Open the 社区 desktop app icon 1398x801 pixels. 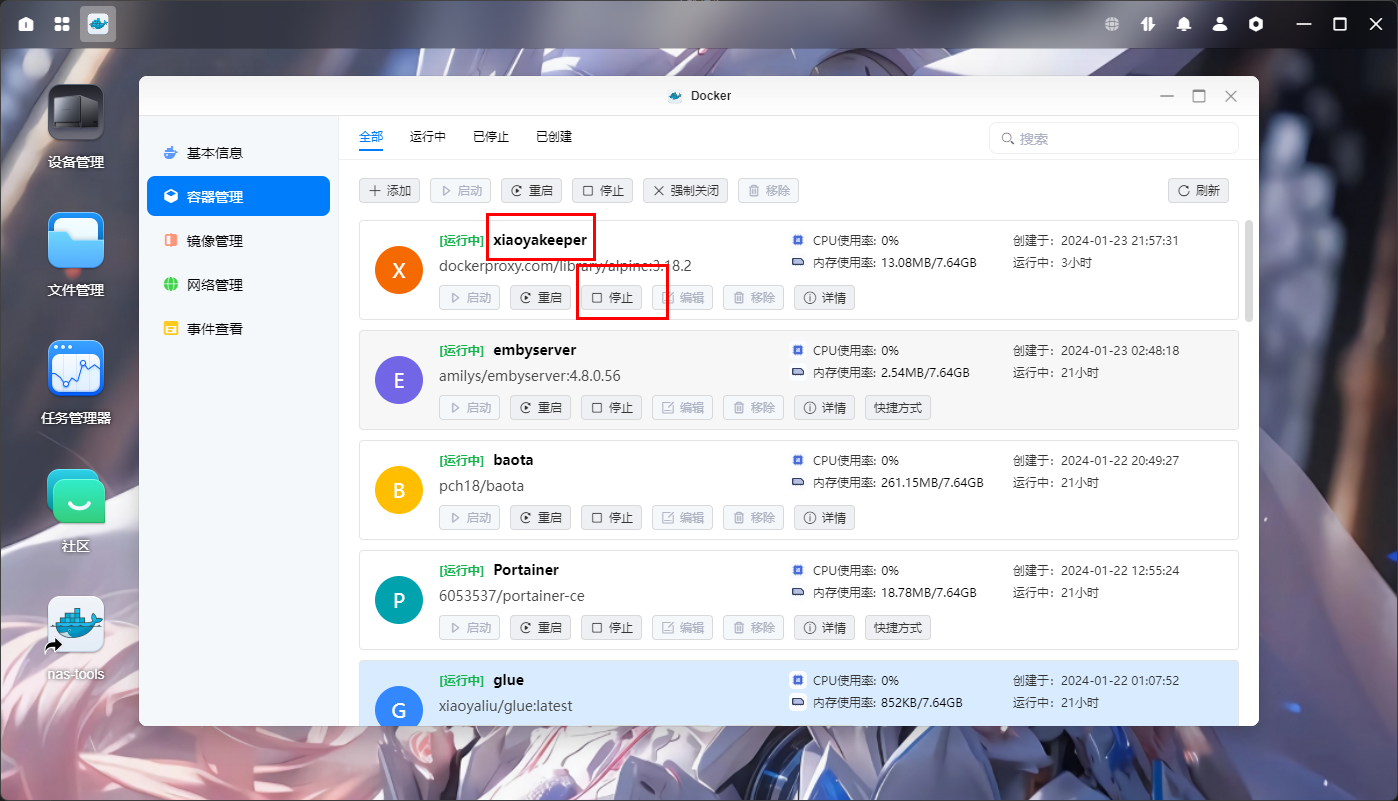point(76,497)
